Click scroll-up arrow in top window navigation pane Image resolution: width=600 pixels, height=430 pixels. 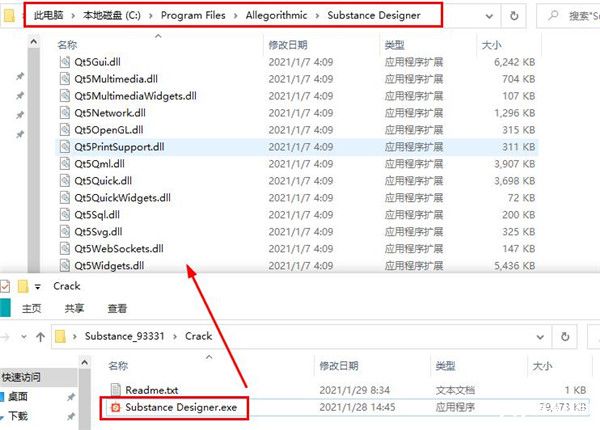pos(34,41)
